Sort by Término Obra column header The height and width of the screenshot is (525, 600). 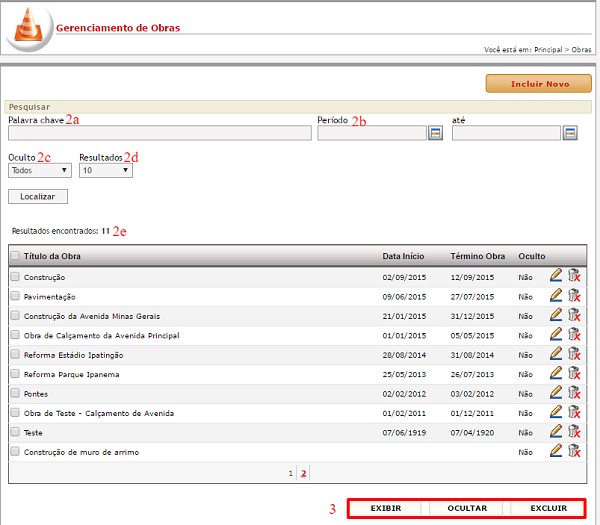(x=478, y=256)
